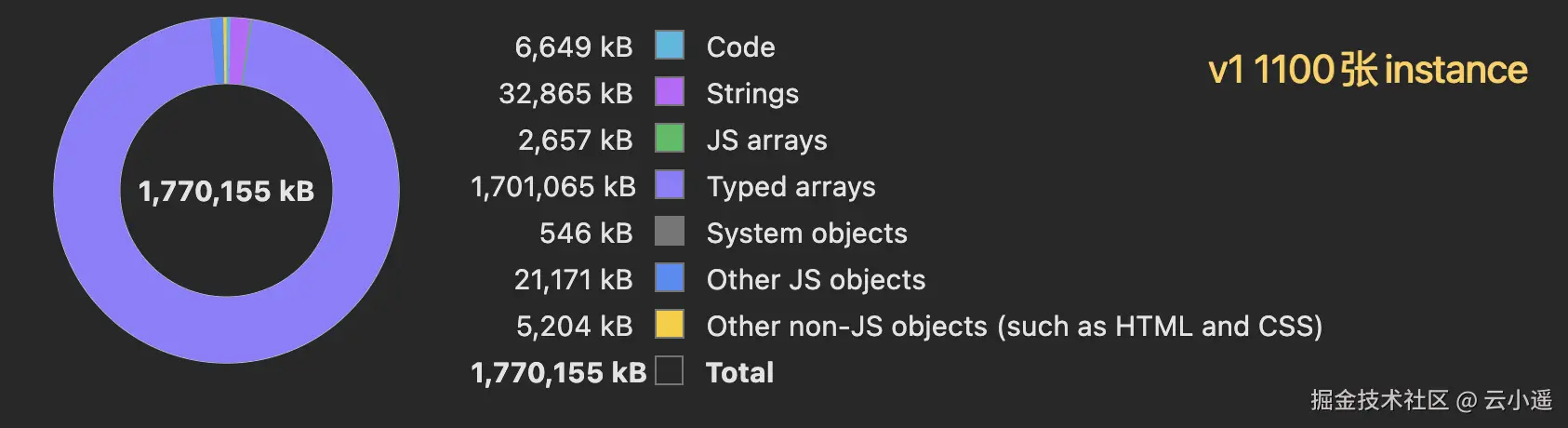The height and width of the screenshot is (428, 1568).
Task: Click the 32,865 kB Strings value
Action: 565,93
